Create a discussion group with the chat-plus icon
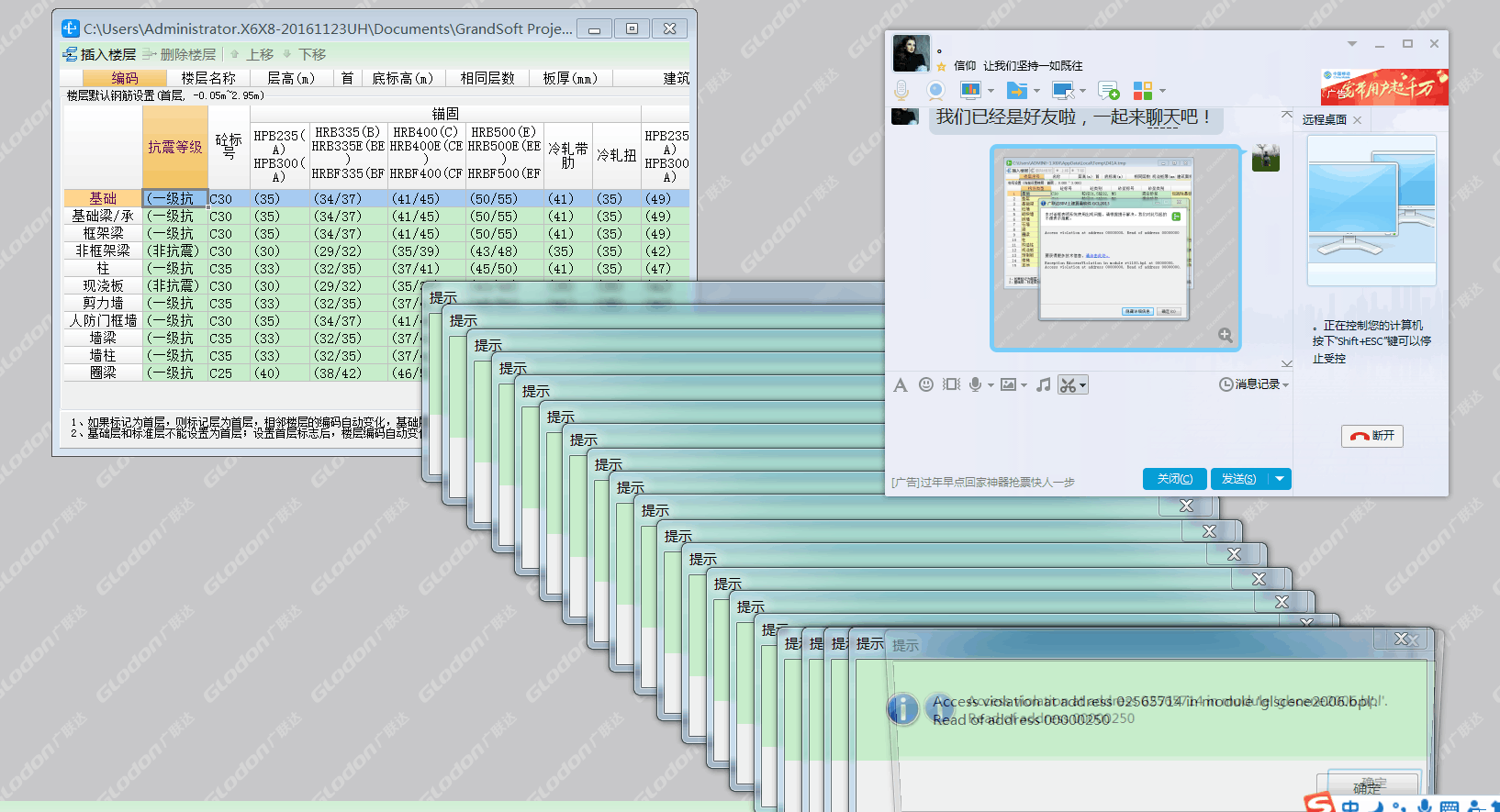The height and width of the screenshot is (812, 1500). click(1109, 90)
